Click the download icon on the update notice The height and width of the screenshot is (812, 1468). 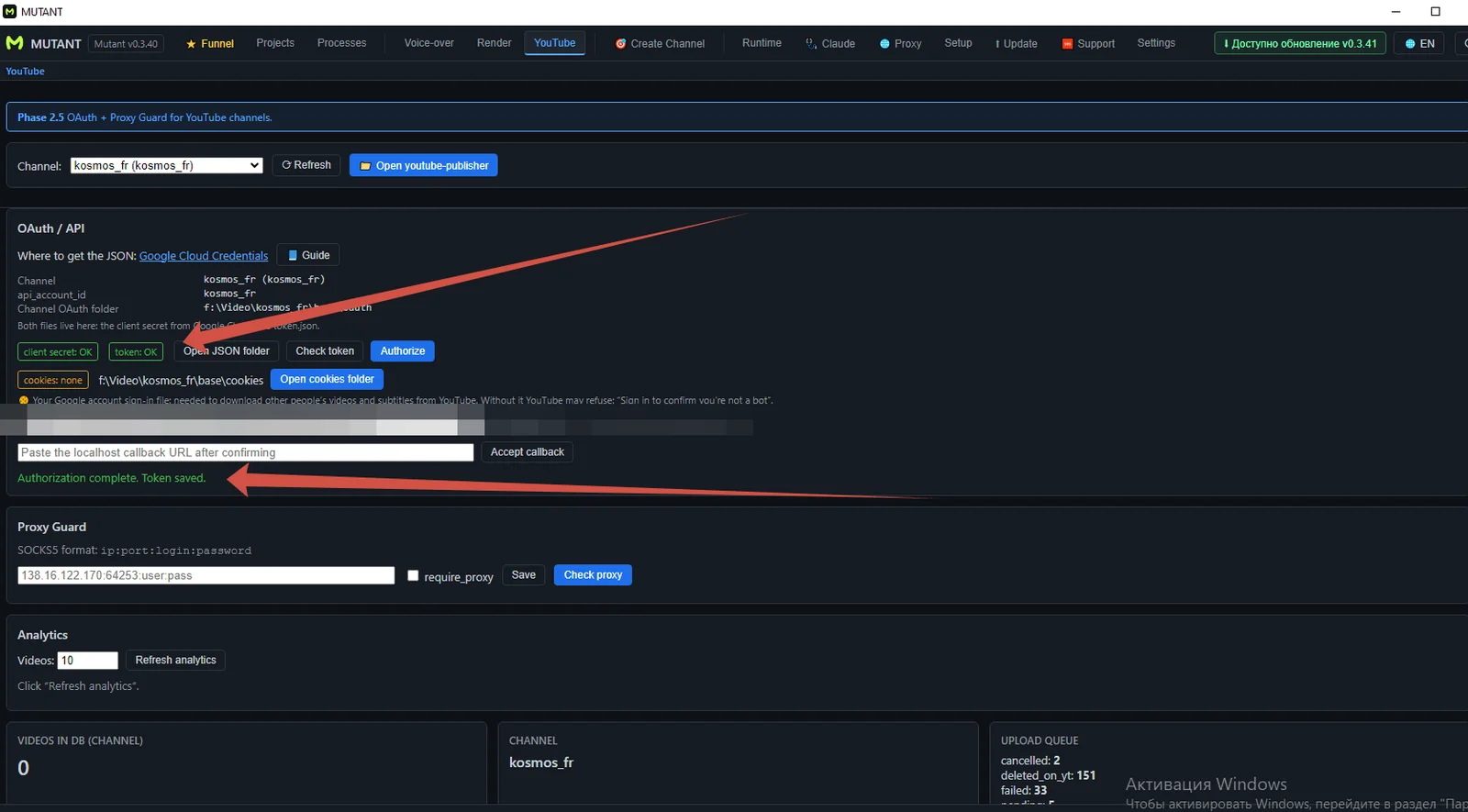[x=1226, y=44]
